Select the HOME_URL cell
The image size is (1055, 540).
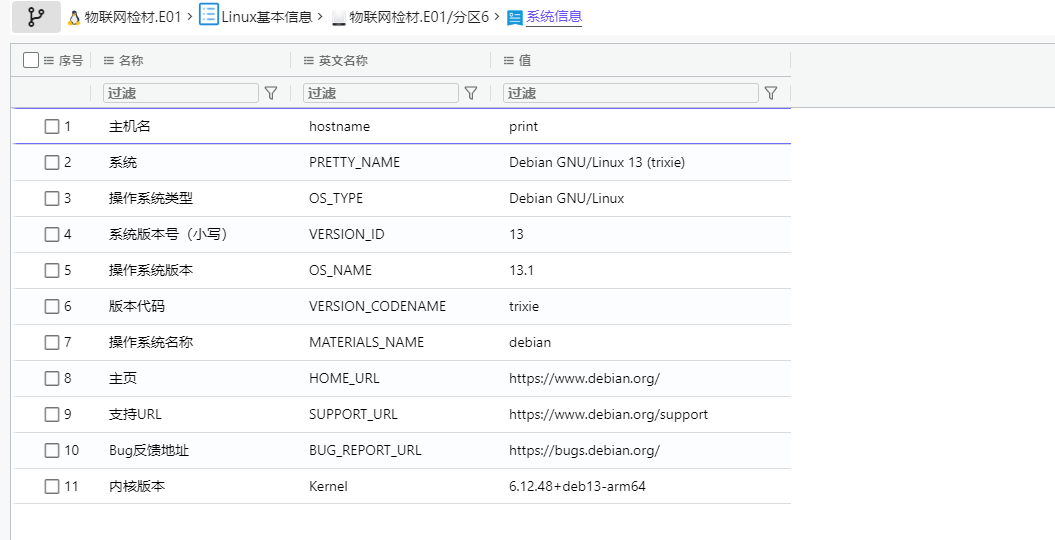(x=344, y=379)
